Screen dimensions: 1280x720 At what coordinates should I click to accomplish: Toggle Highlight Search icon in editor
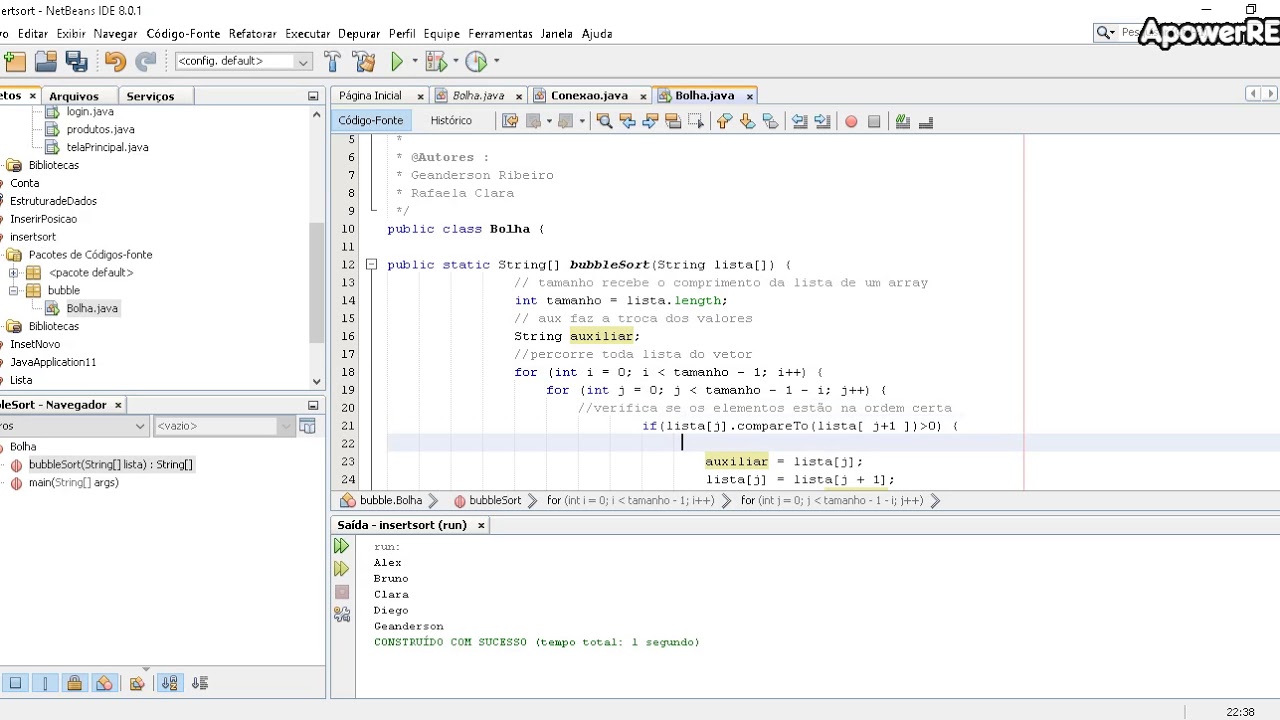coord(673,121)
